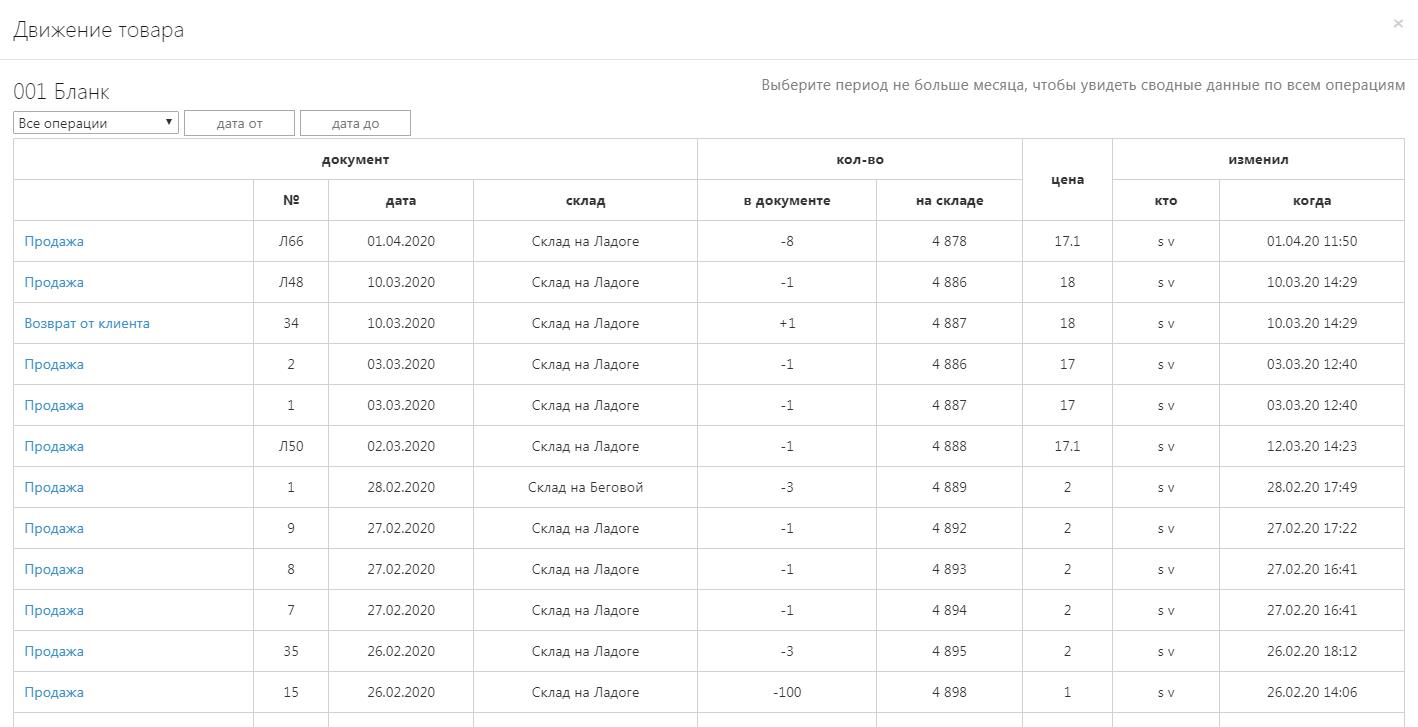Open Продажа document Л50

click(x=54, y=446)
